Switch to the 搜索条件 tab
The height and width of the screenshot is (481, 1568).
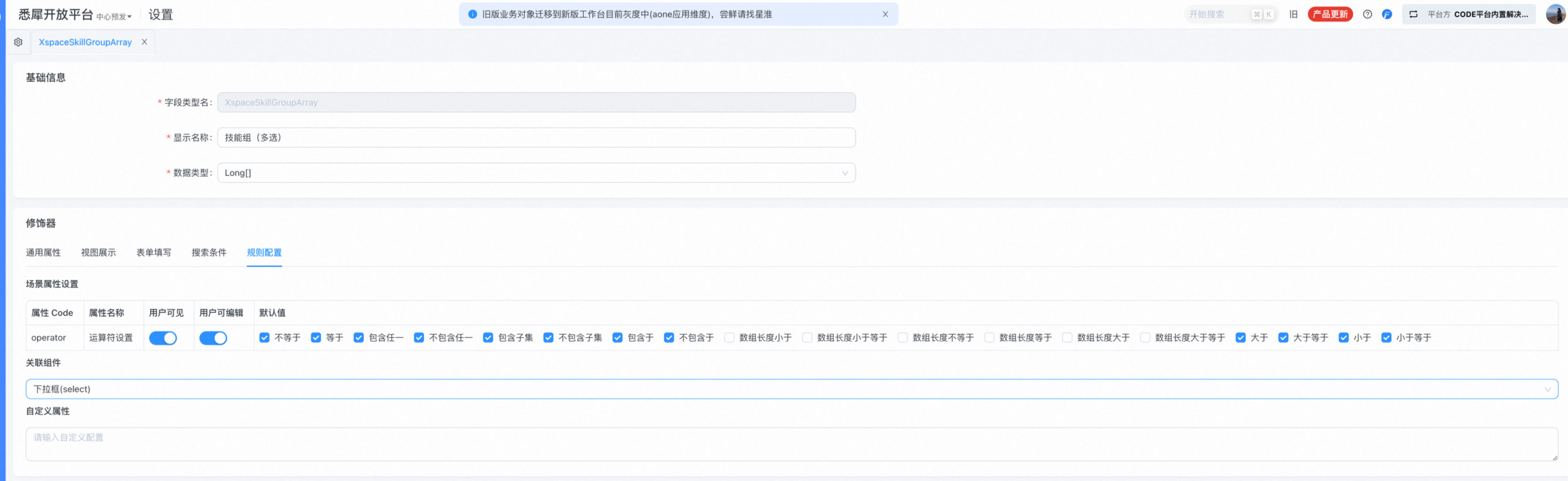tap(209, 253)
